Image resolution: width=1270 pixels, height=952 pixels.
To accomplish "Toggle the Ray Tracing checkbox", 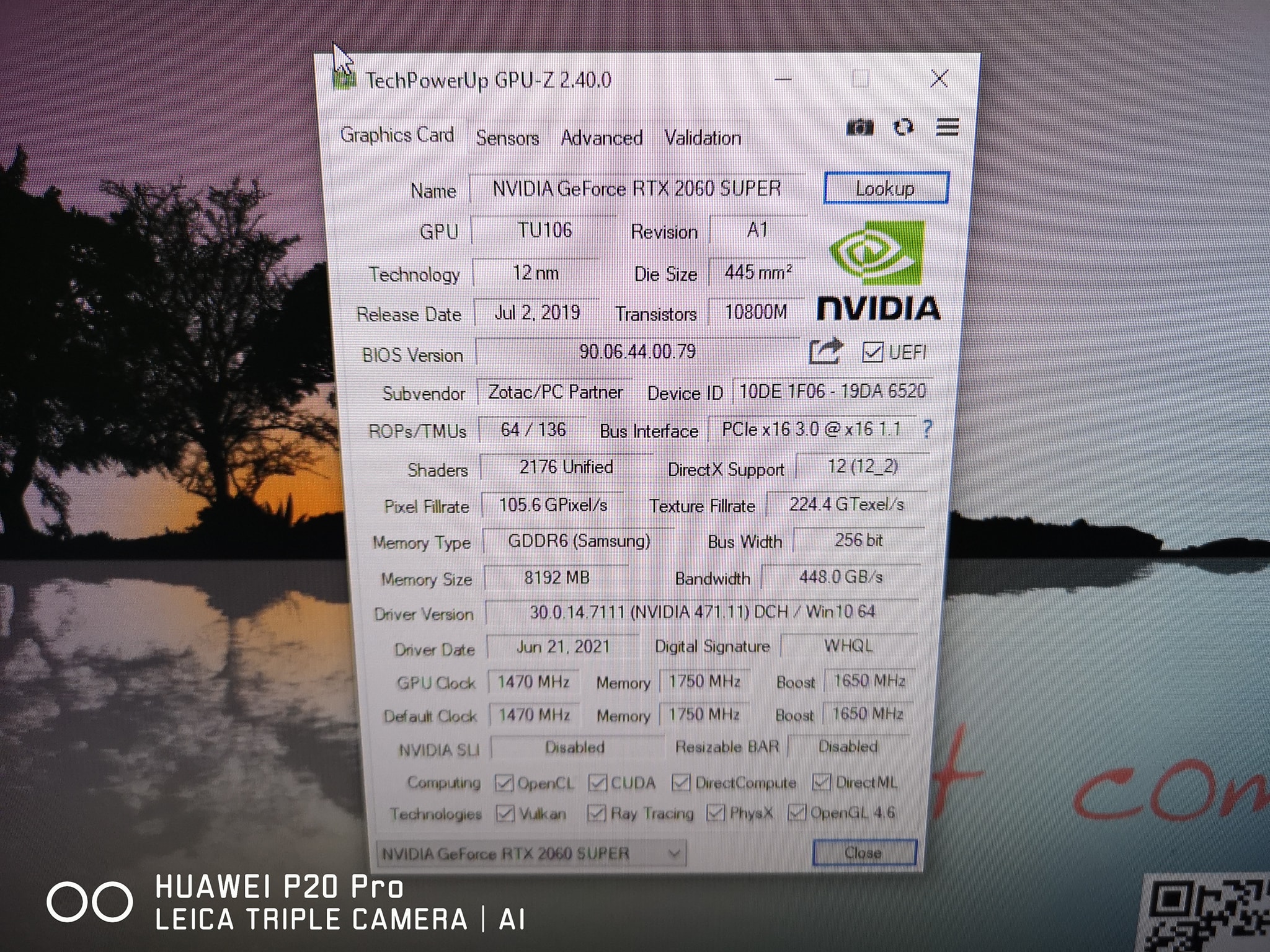I will click(x=597, y=813).
